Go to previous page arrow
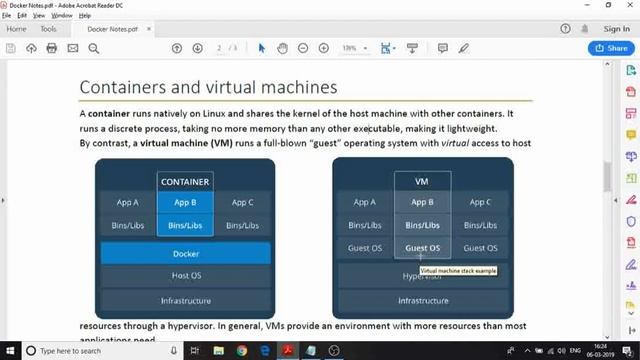This screenshot has height=360, width=640. 177,49
